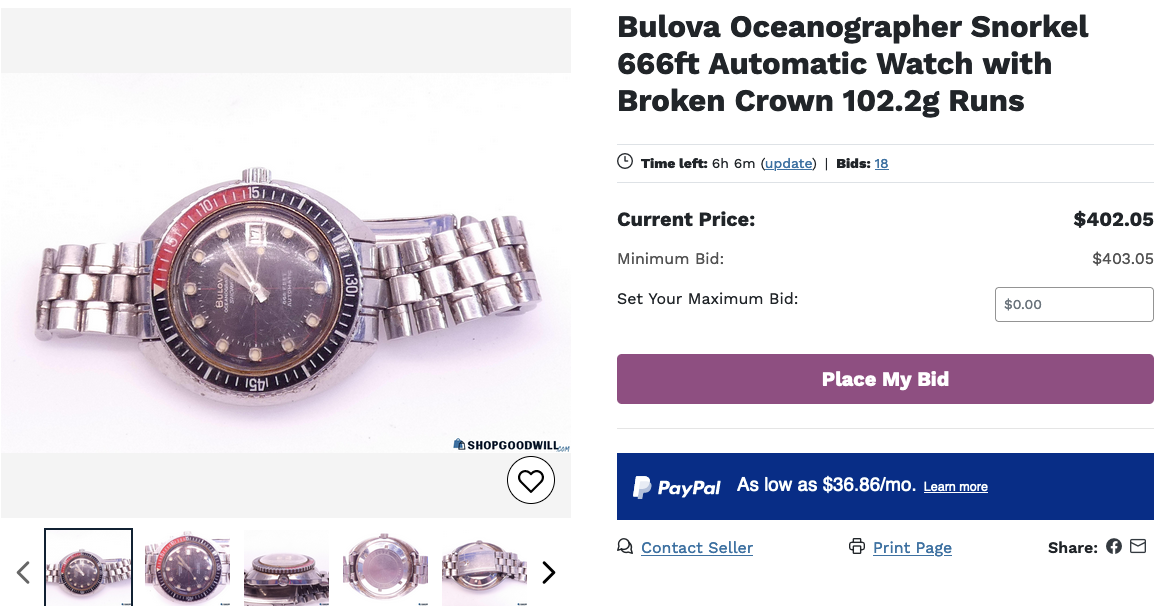Select the second dial close-up thumbnail
Image resolution: width=1168 pixels, height=606 pixels.
click(187, 567)
